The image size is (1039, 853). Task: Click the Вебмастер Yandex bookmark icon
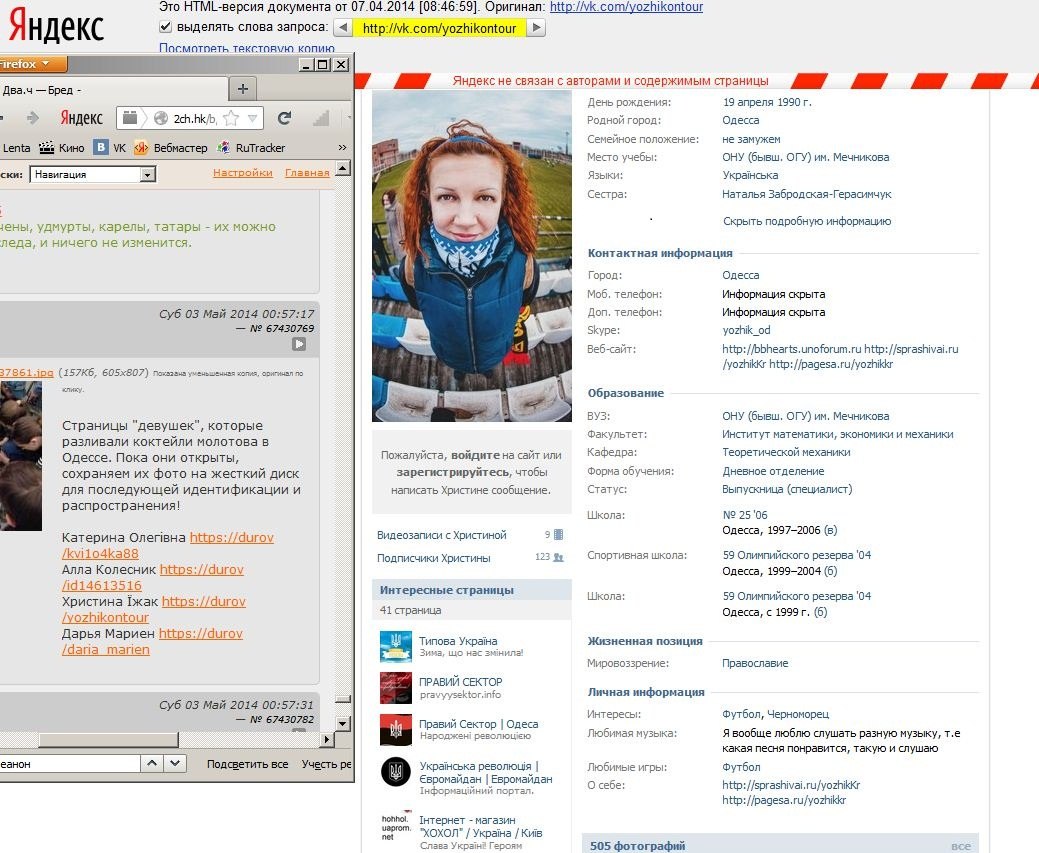pyautogui.click(x=141, y=147)
